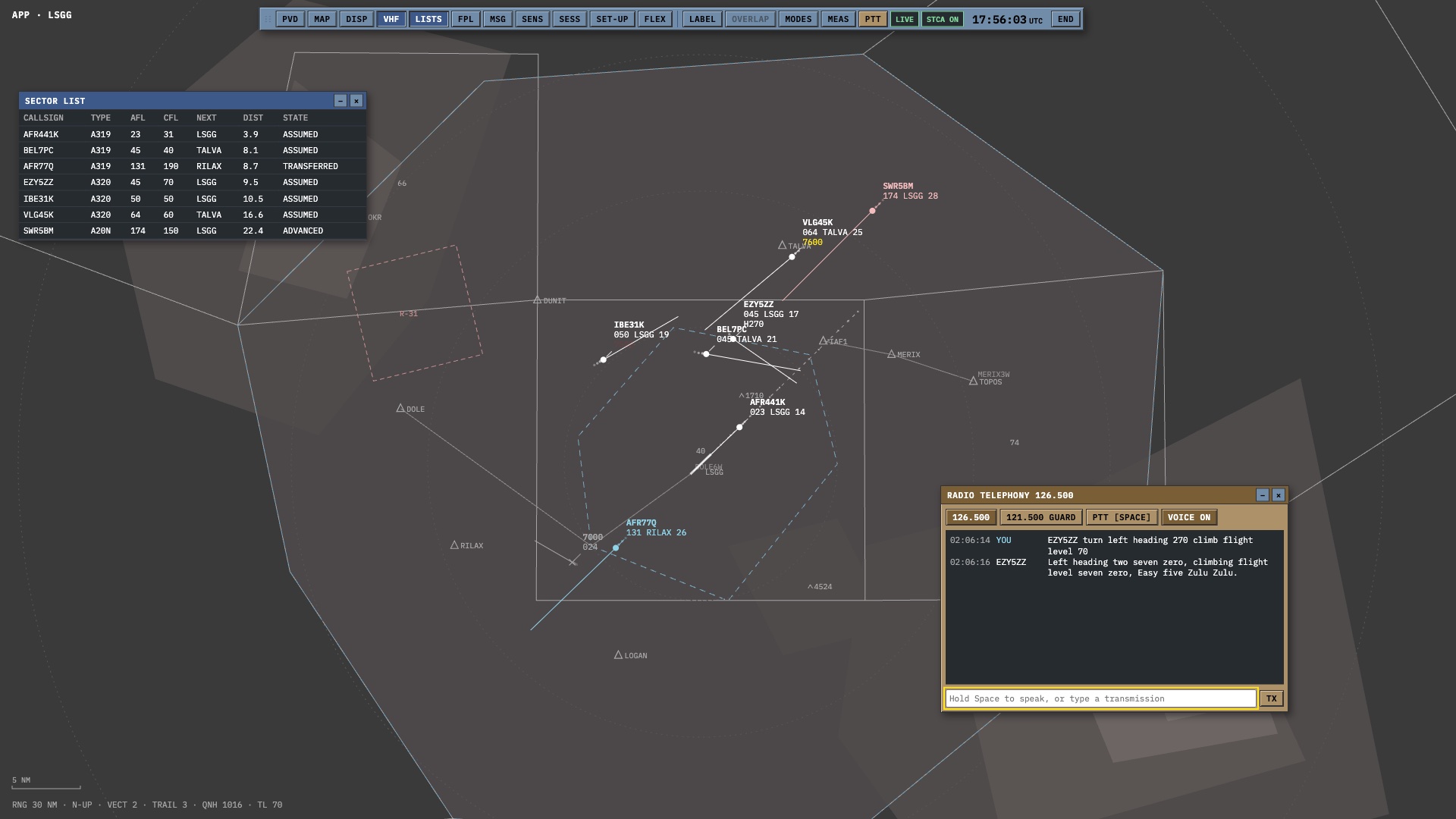Select the MEAS measurement tool
This screenshot has width=1456, height=819.
pos(838,19)
